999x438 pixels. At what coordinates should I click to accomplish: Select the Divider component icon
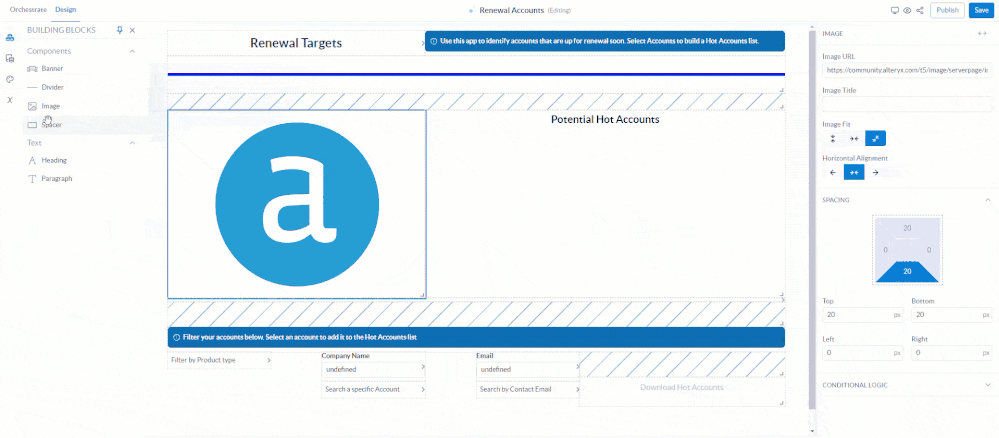click(32, 87)
